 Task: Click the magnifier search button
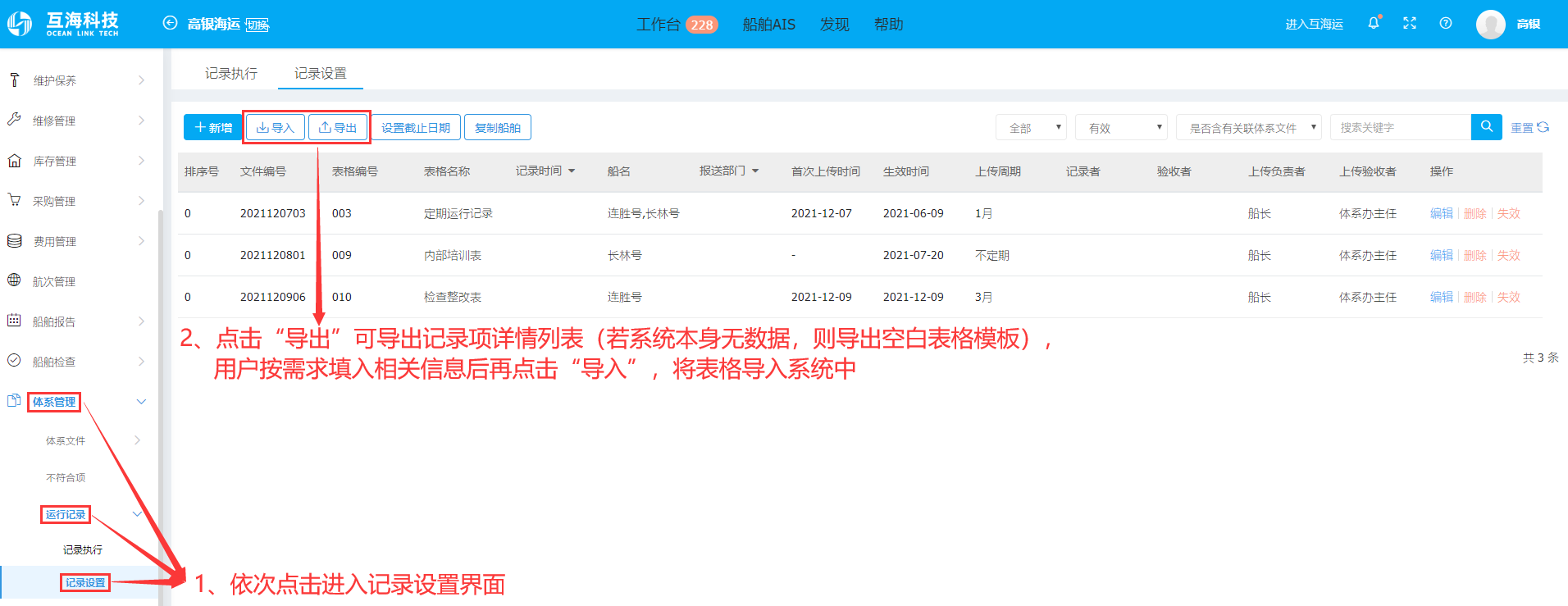tap(1487, 127)
